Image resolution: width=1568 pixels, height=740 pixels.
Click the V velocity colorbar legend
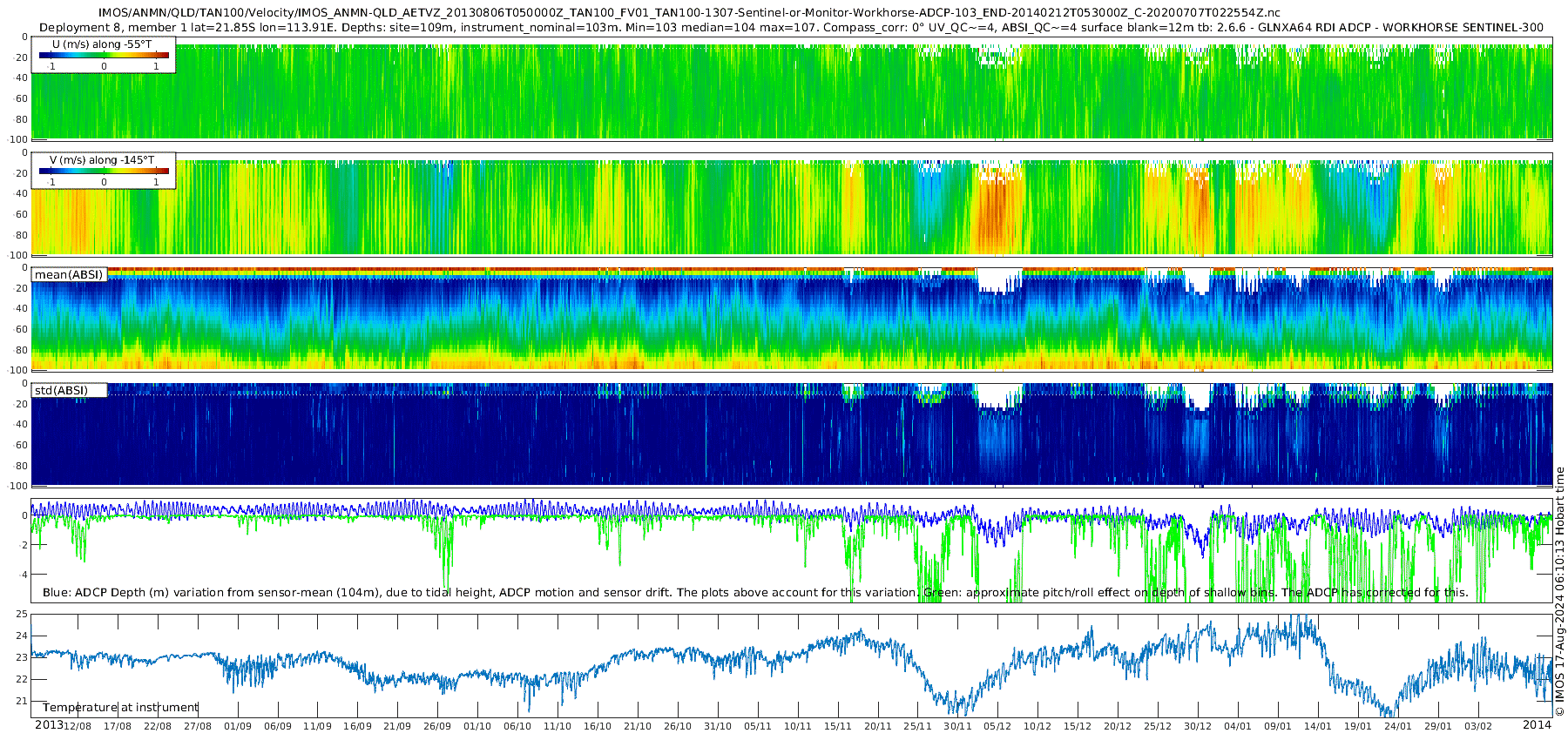coord(103,171)
